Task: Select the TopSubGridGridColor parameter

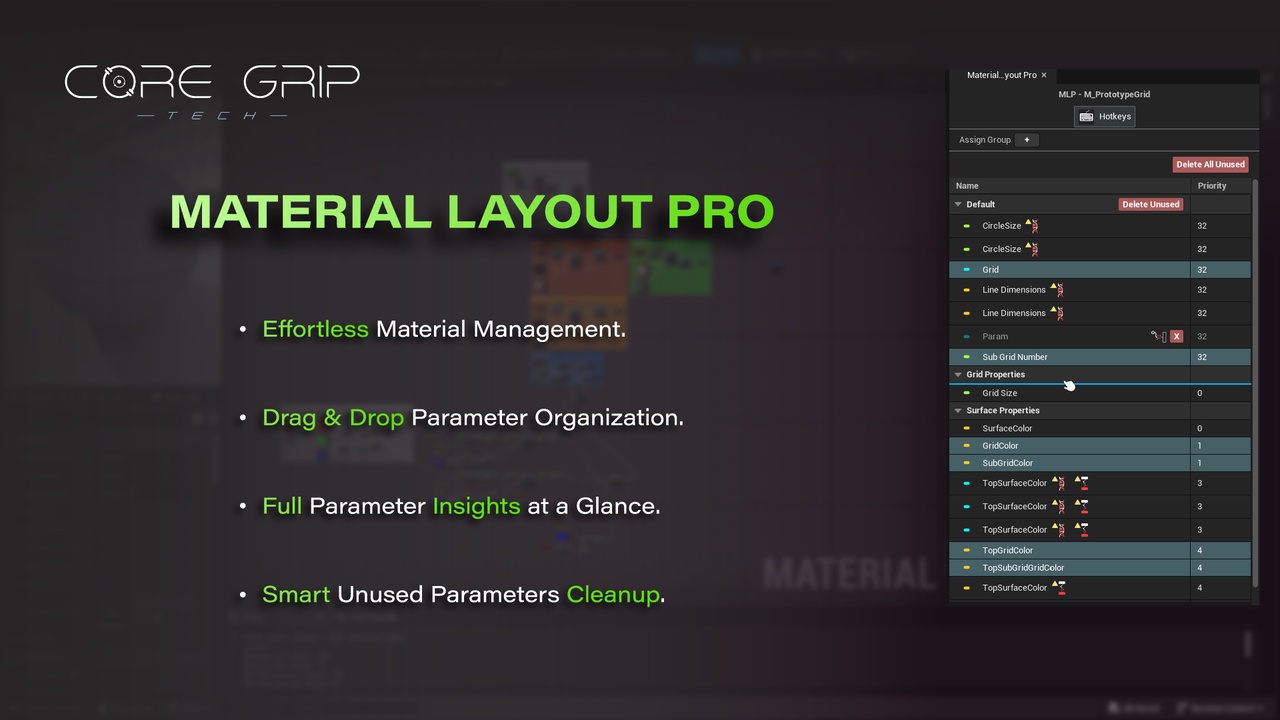Action: (1100, 568)
